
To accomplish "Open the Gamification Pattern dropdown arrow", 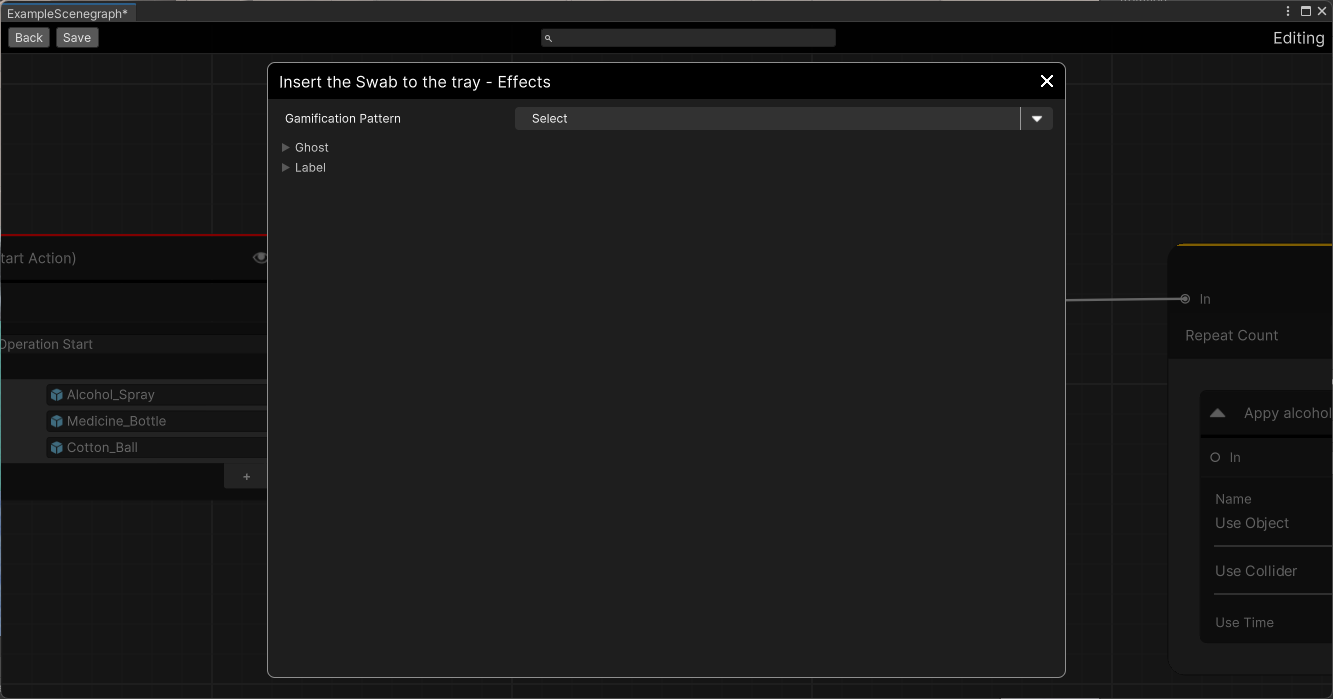I will [x=1036, y=119].
